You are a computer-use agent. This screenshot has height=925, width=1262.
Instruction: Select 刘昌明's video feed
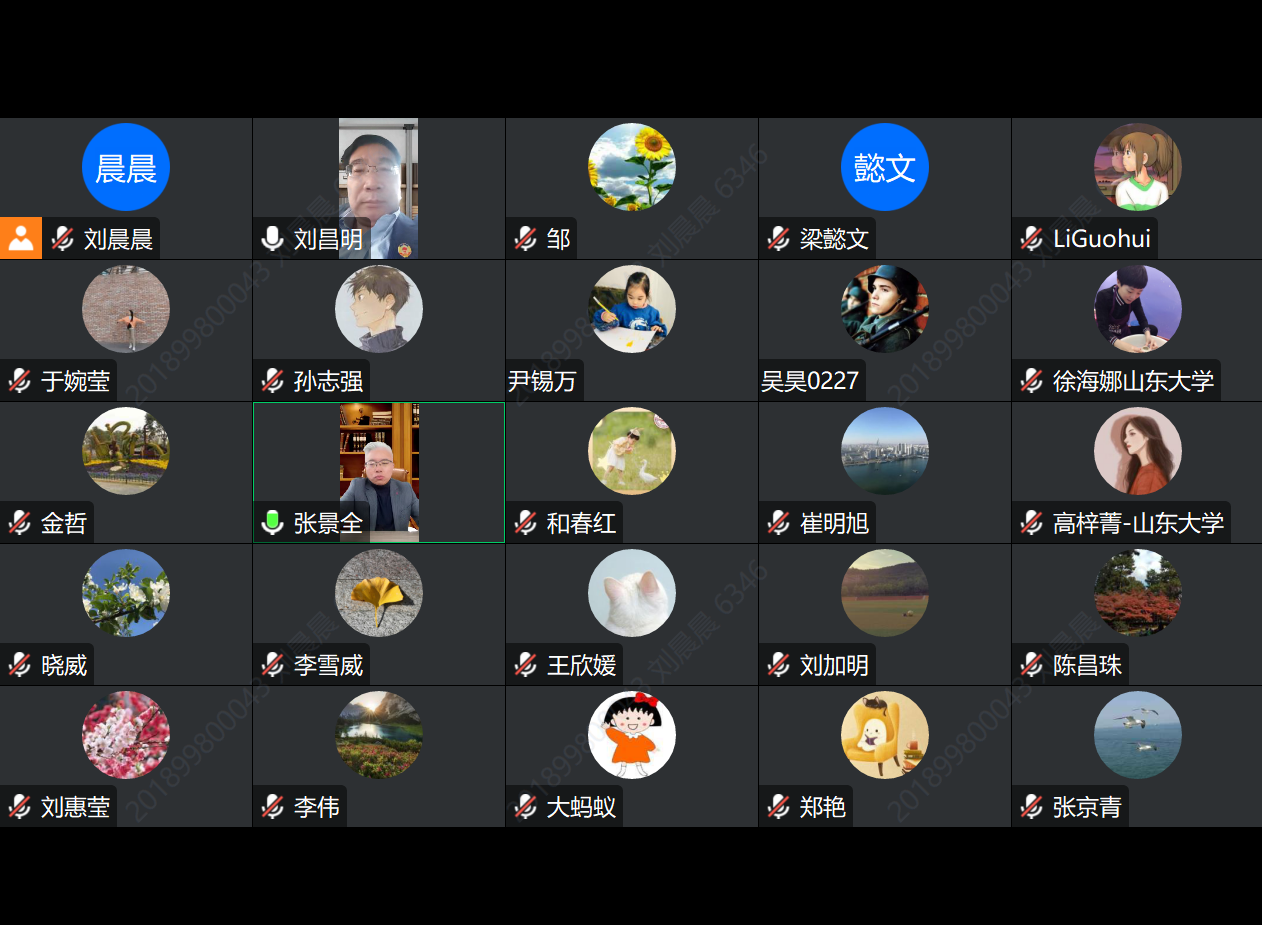378,189
